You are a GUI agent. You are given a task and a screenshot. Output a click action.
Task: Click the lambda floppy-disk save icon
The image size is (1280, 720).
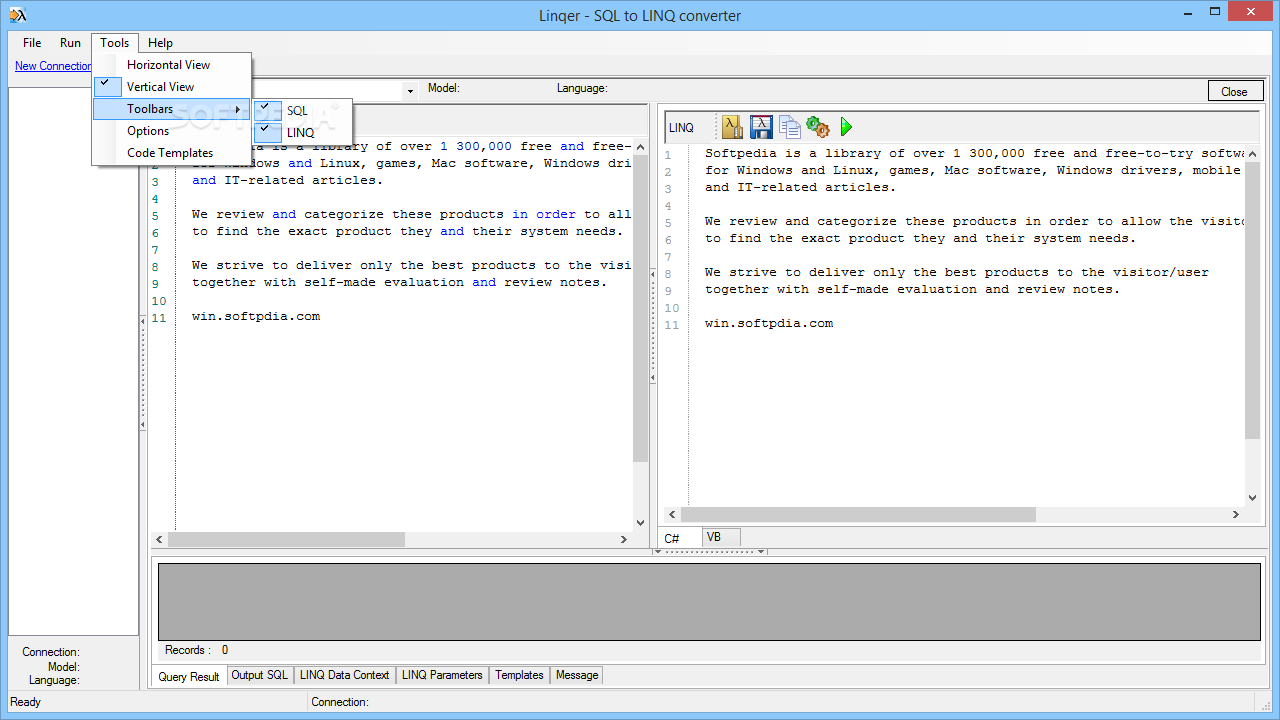tap(761, 127)
